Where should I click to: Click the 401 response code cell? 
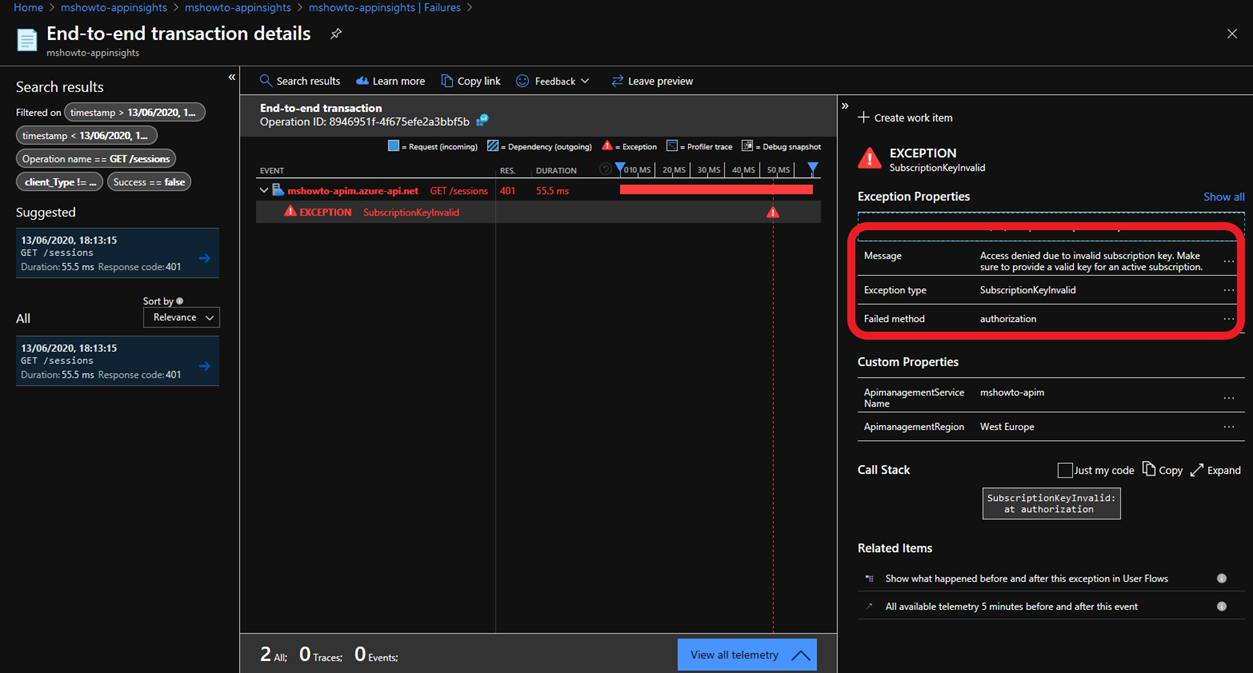click(508, 191)
